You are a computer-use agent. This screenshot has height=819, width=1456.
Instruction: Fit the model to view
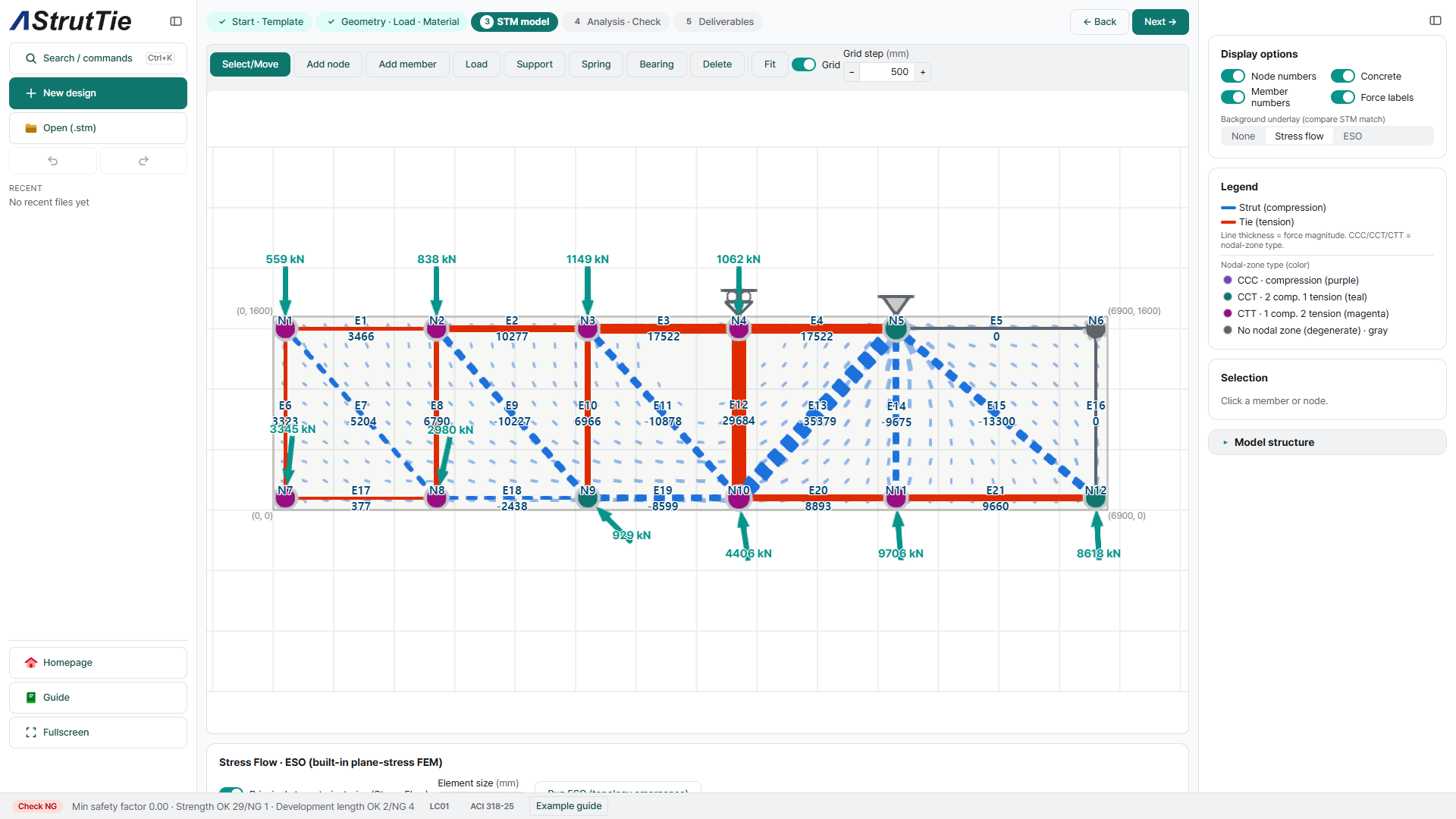(770, 64)
